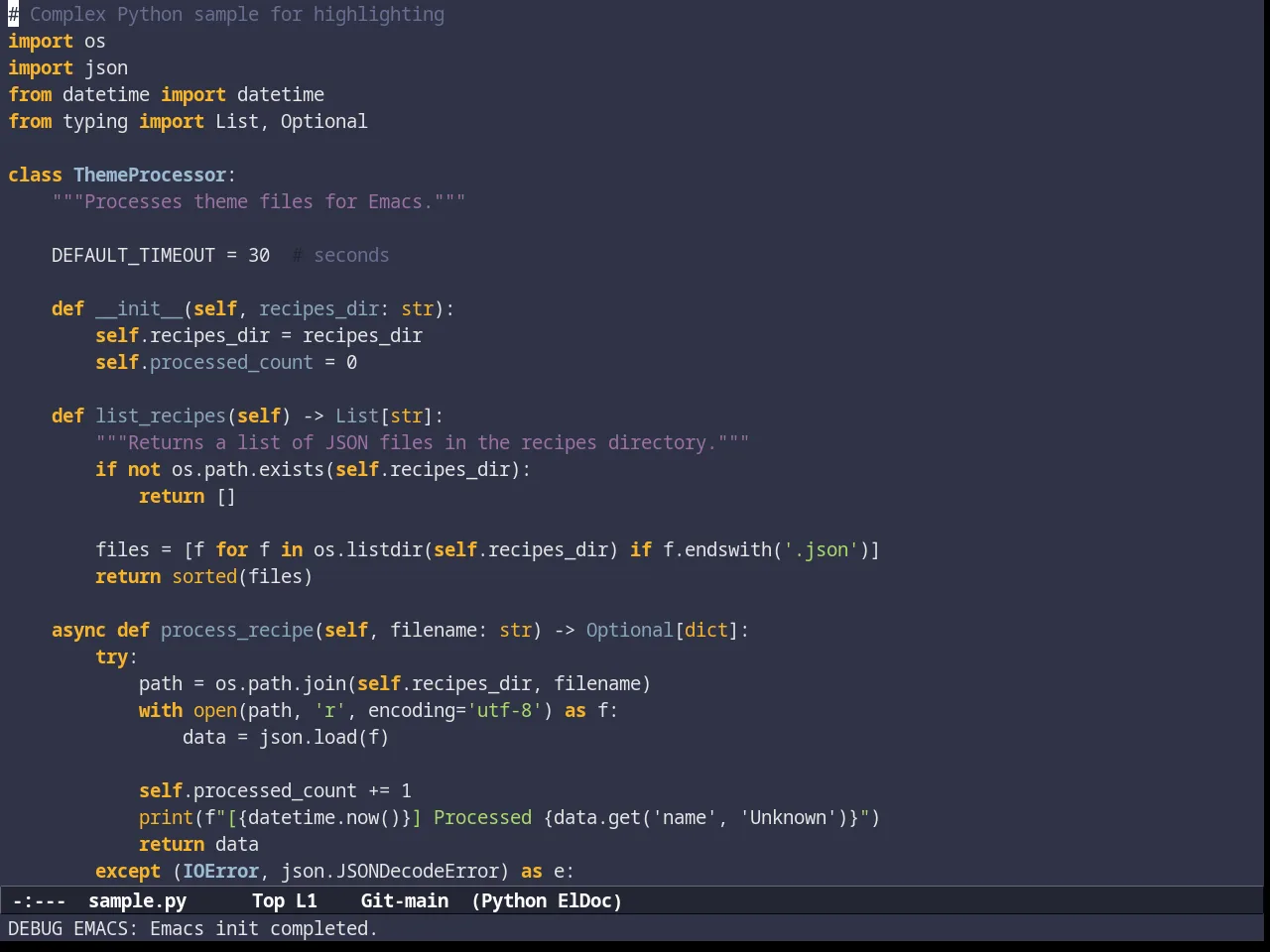Image resolution: width=1270 pixels, height=952 pixels.
Task: Click 'os.path.join' call
Action: [281, 683]
